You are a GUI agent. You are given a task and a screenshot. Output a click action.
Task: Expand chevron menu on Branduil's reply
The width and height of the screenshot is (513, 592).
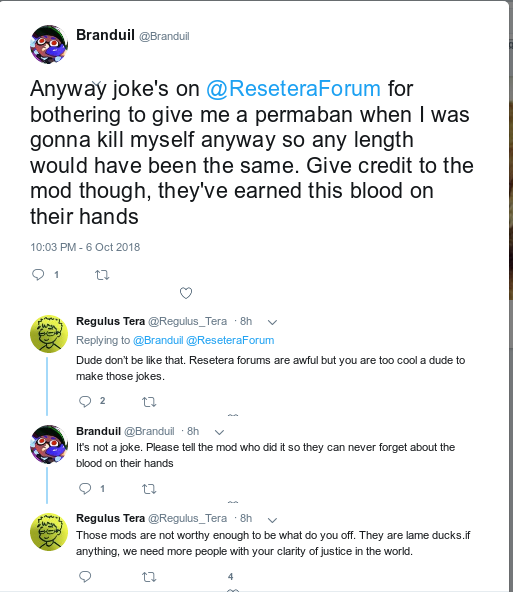(219, 432)
